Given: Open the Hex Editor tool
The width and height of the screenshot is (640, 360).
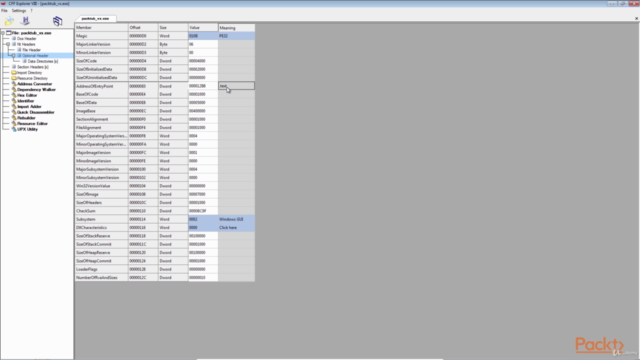Looking at the screenshot, I should [x=27, y=95].
